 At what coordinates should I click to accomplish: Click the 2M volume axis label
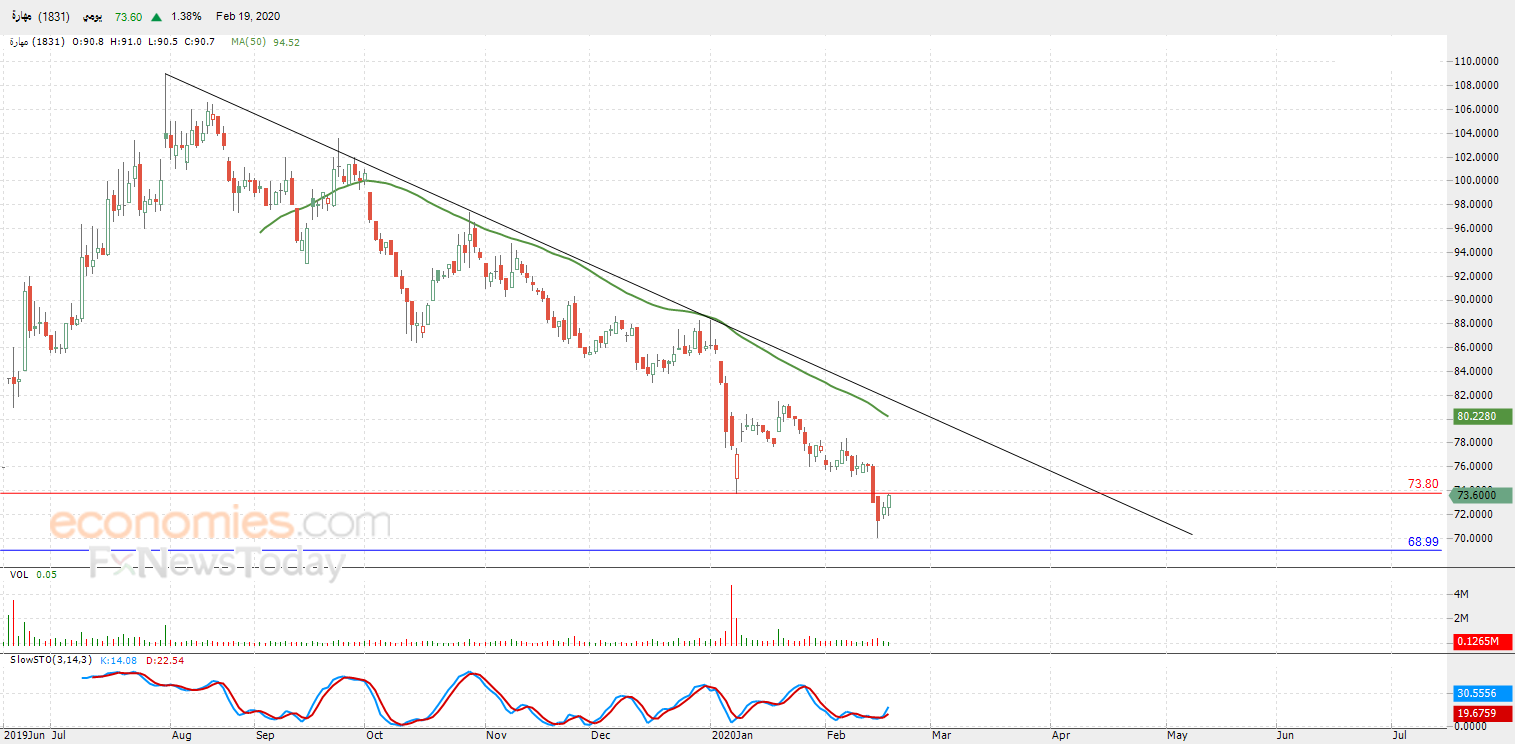(1461, 617)
